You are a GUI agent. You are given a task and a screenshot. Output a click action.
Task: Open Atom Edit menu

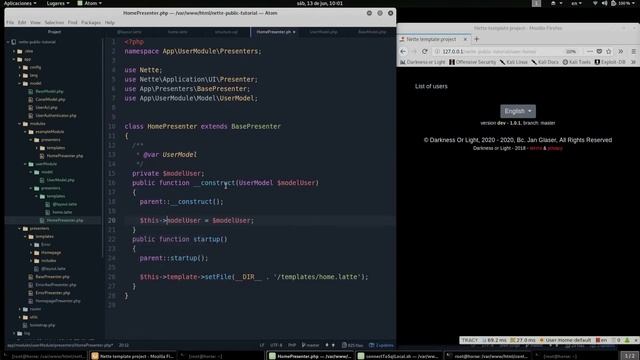(x=22, y=22)
